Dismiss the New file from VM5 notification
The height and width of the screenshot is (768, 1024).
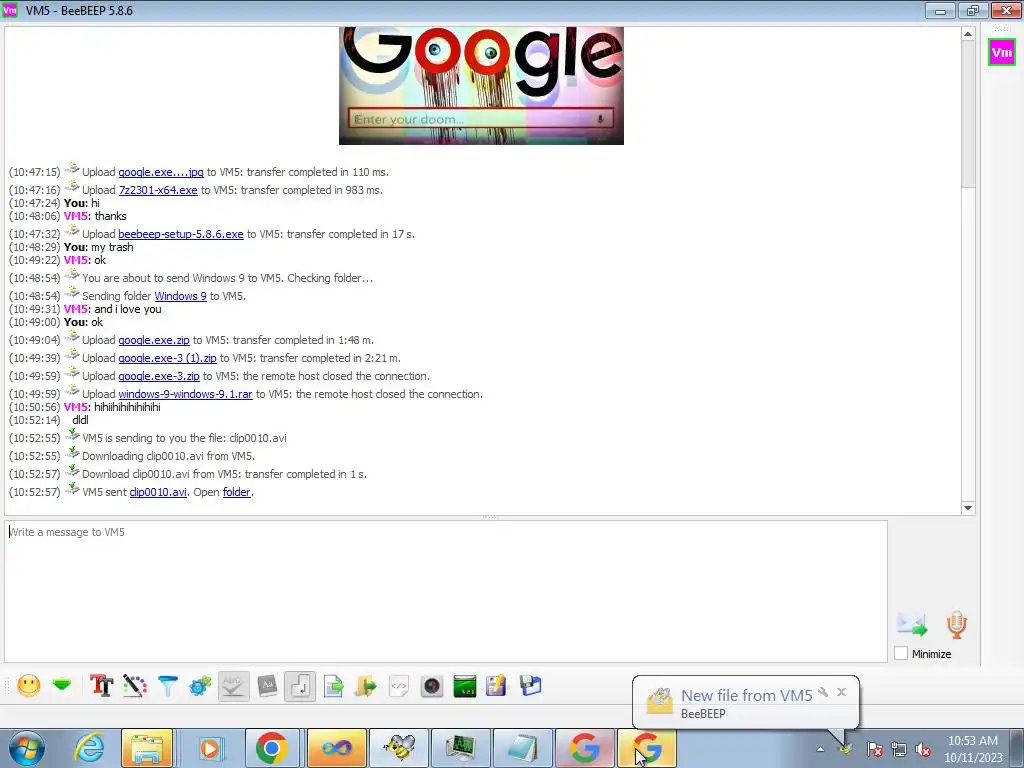841,692
